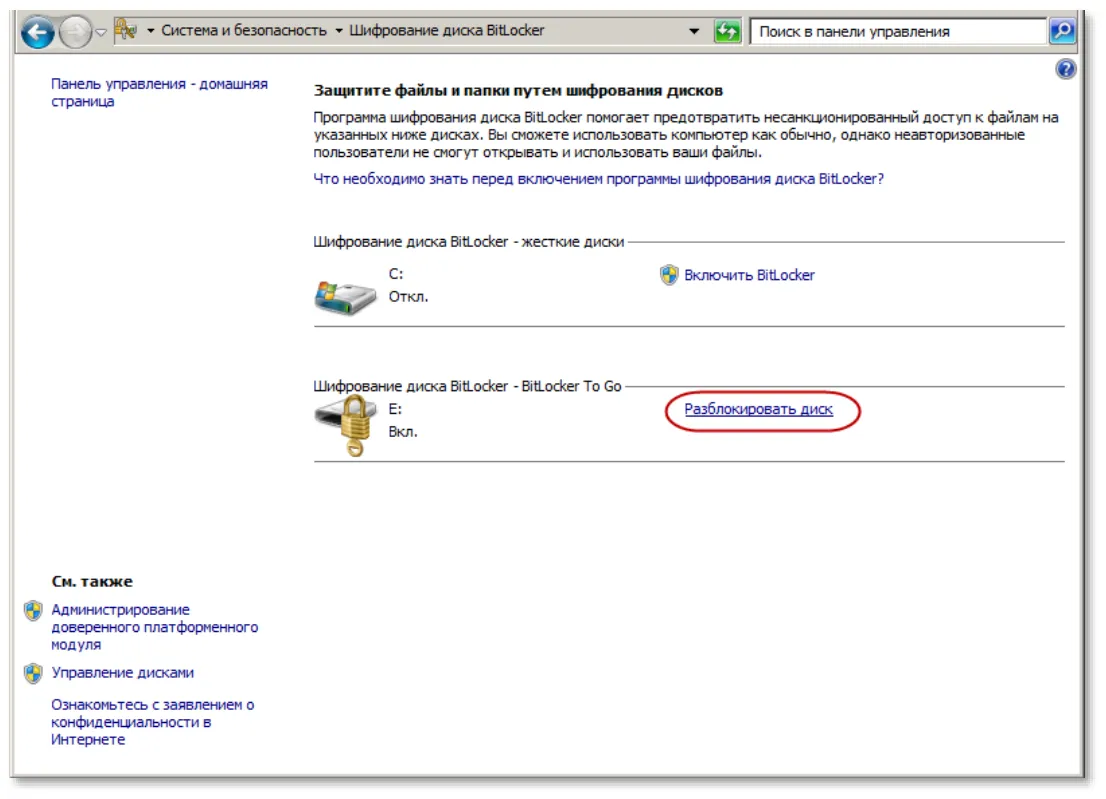Click the Control Panel icon in address bar
This screenshot has height=799, width=1106.
tap(126, 30)
